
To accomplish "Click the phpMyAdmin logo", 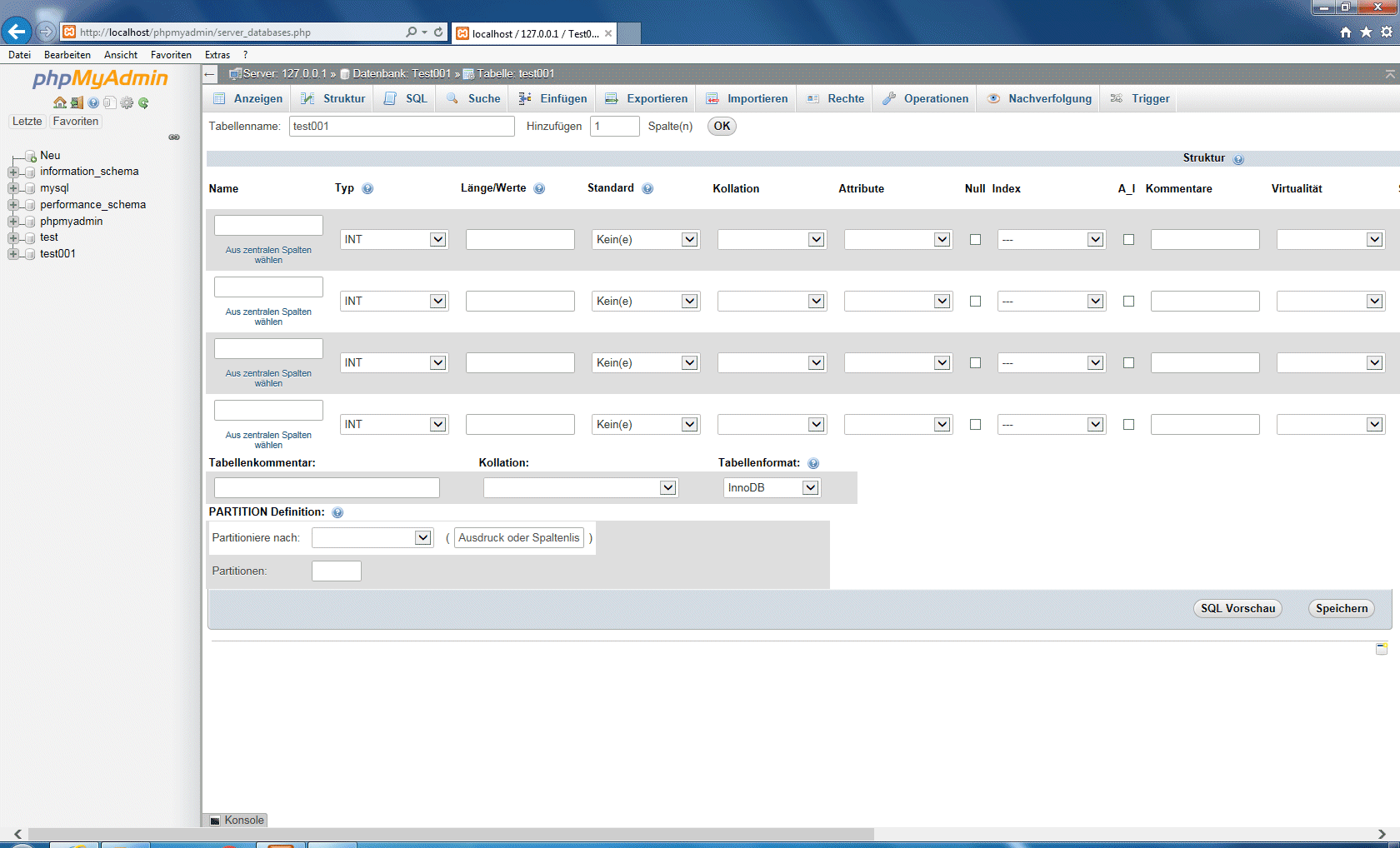I will pos(100,78).
